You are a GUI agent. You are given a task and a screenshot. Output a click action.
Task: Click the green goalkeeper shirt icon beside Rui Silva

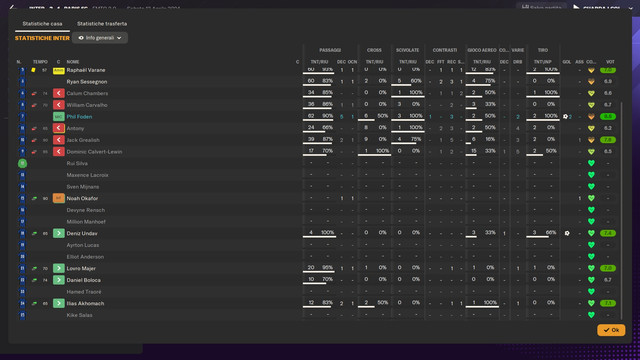click(22, 163)
